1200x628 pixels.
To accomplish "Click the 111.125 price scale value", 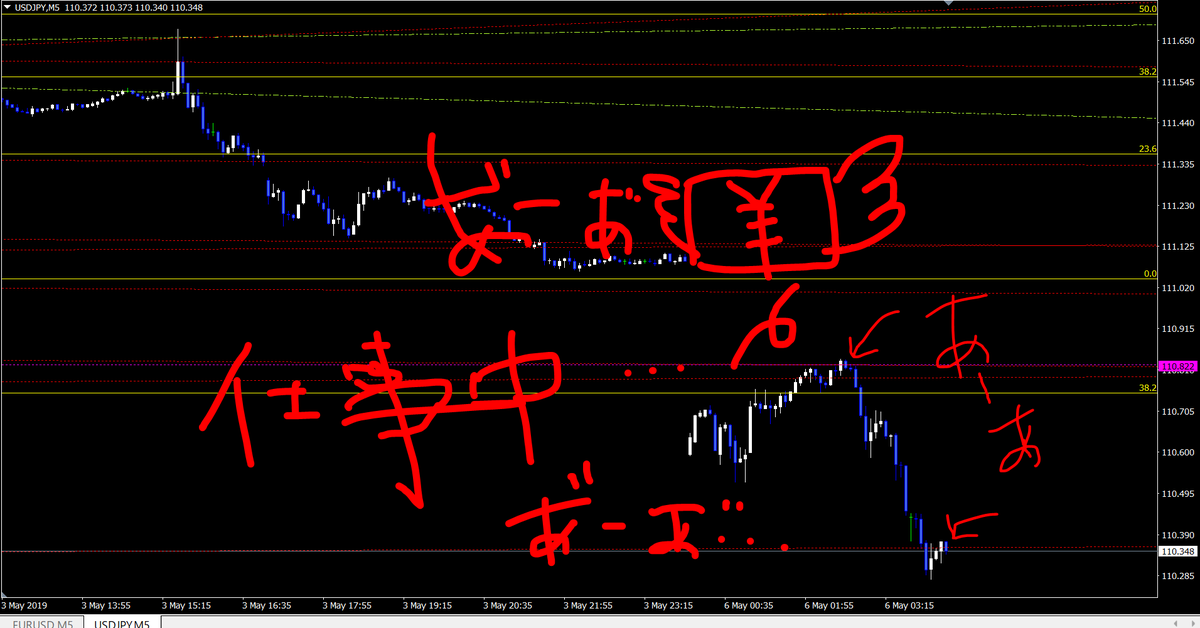I will (1180, 246).
